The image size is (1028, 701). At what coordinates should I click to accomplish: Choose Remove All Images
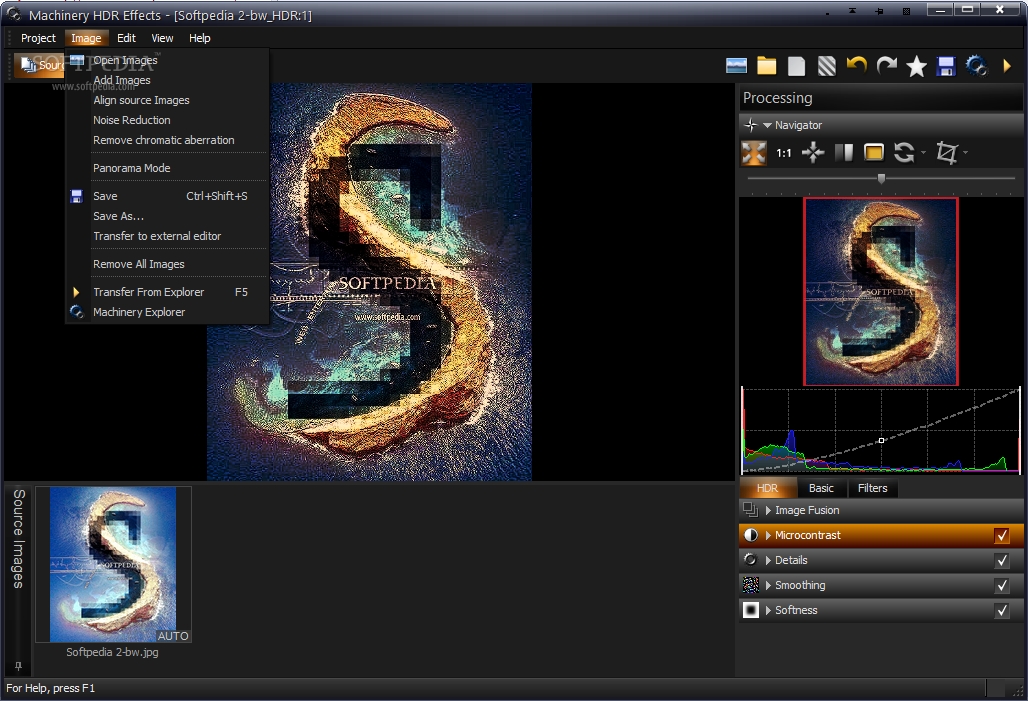tap(168, 264)
